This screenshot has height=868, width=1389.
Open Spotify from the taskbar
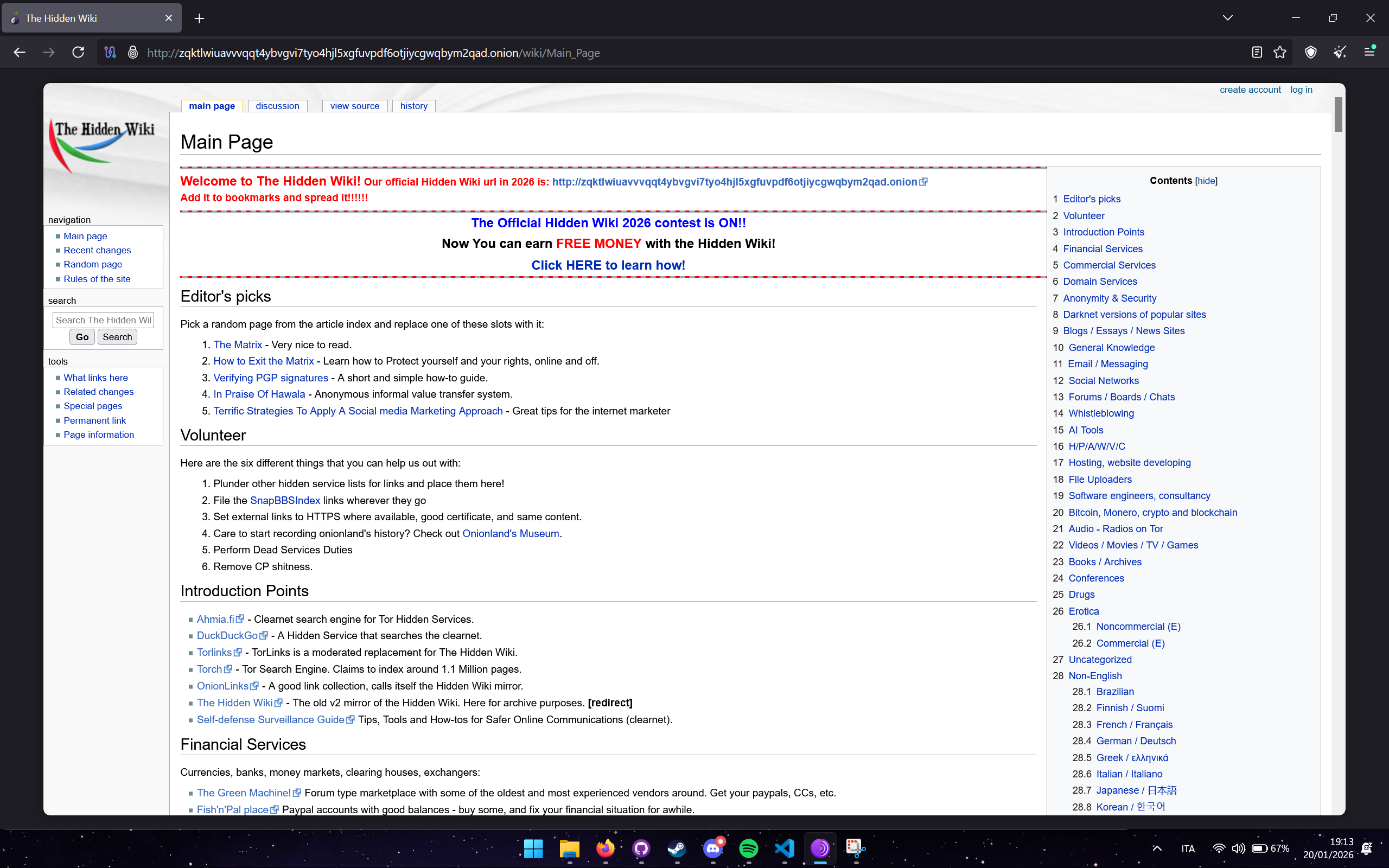click(x=748, y=848)
